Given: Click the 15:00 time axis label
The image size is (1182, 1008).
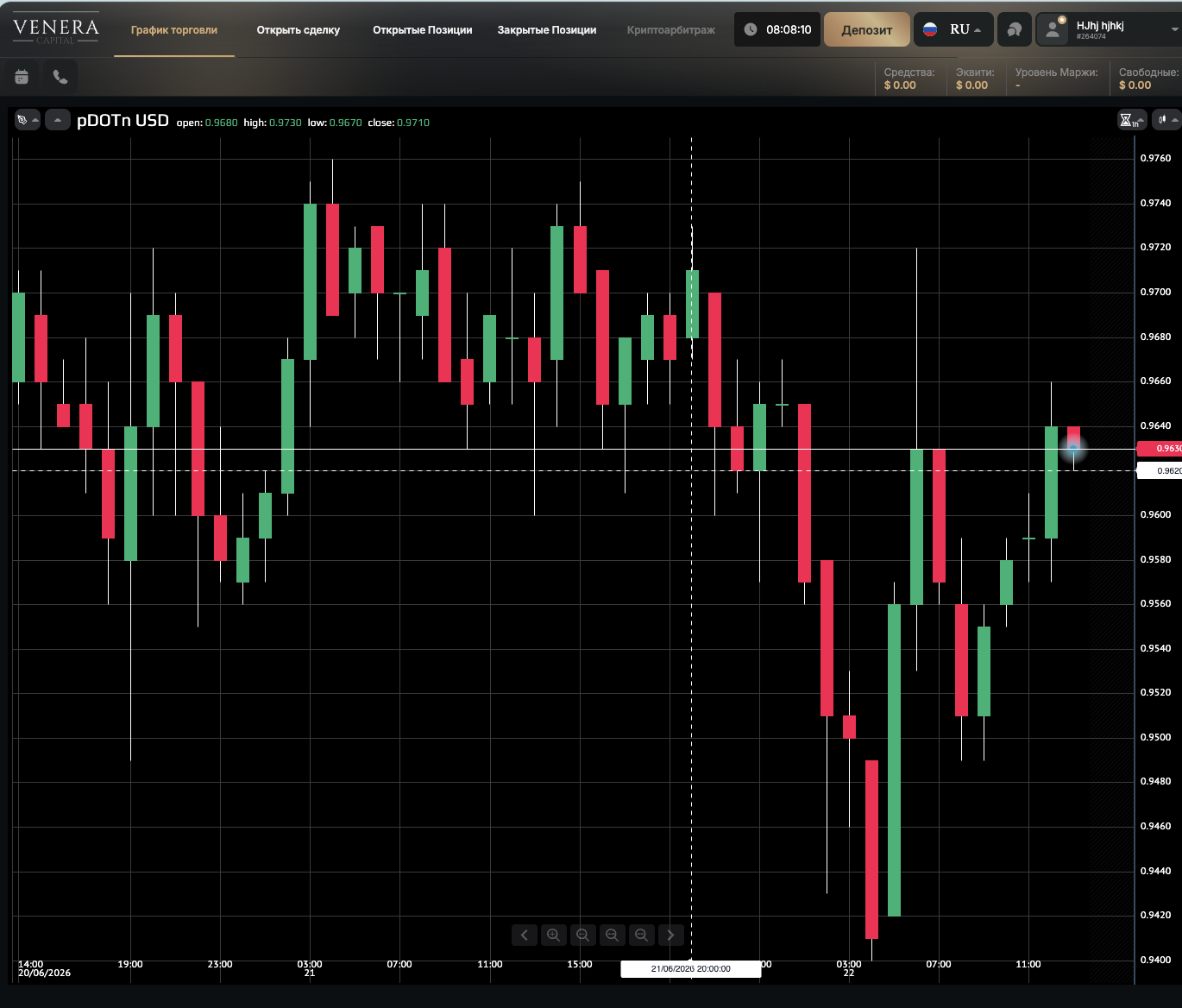Looking at the screenshot, I should (x=580, y=965).
